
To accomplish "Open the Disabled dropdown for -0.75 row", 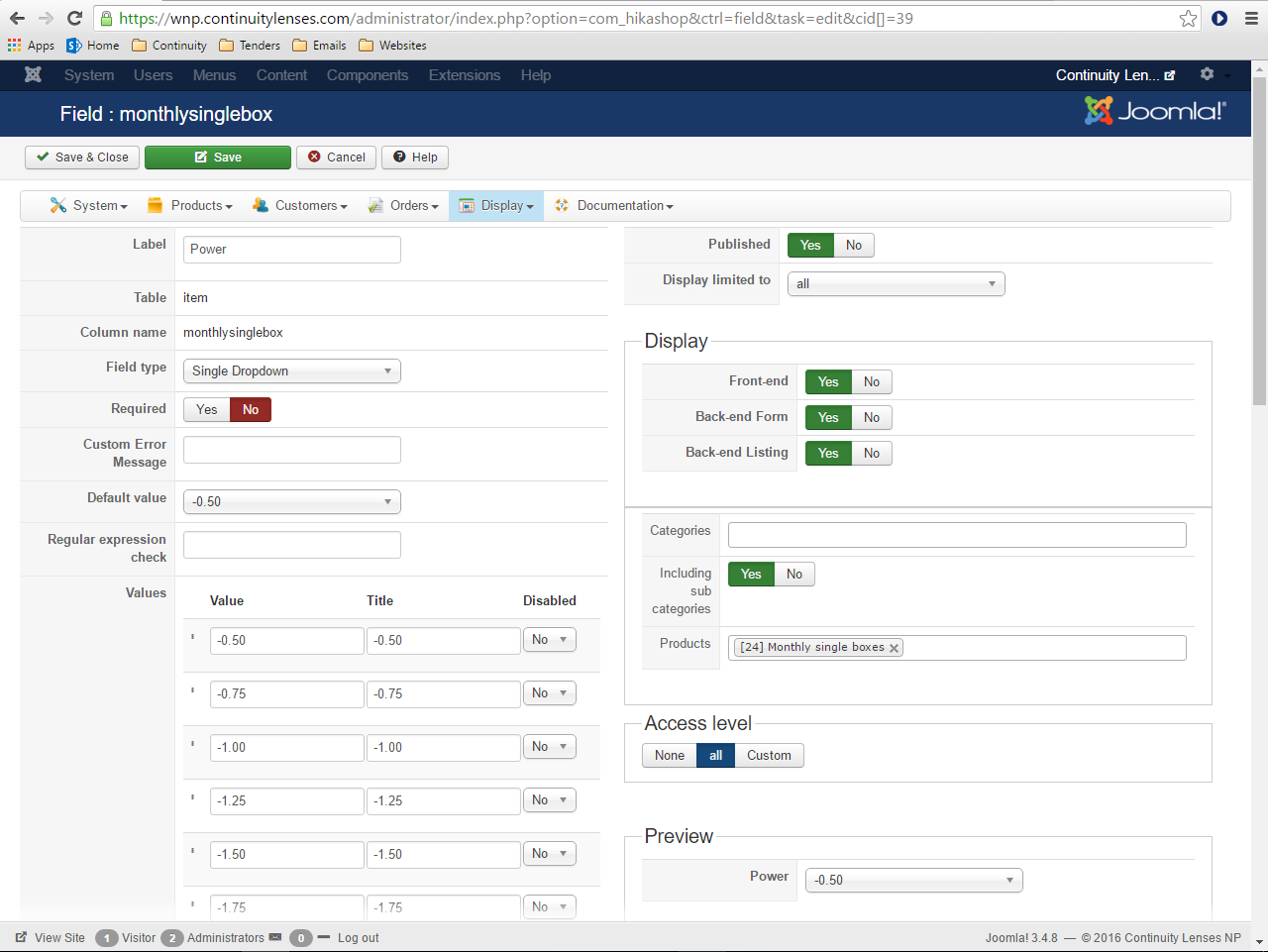I will [x=550, y=693].
